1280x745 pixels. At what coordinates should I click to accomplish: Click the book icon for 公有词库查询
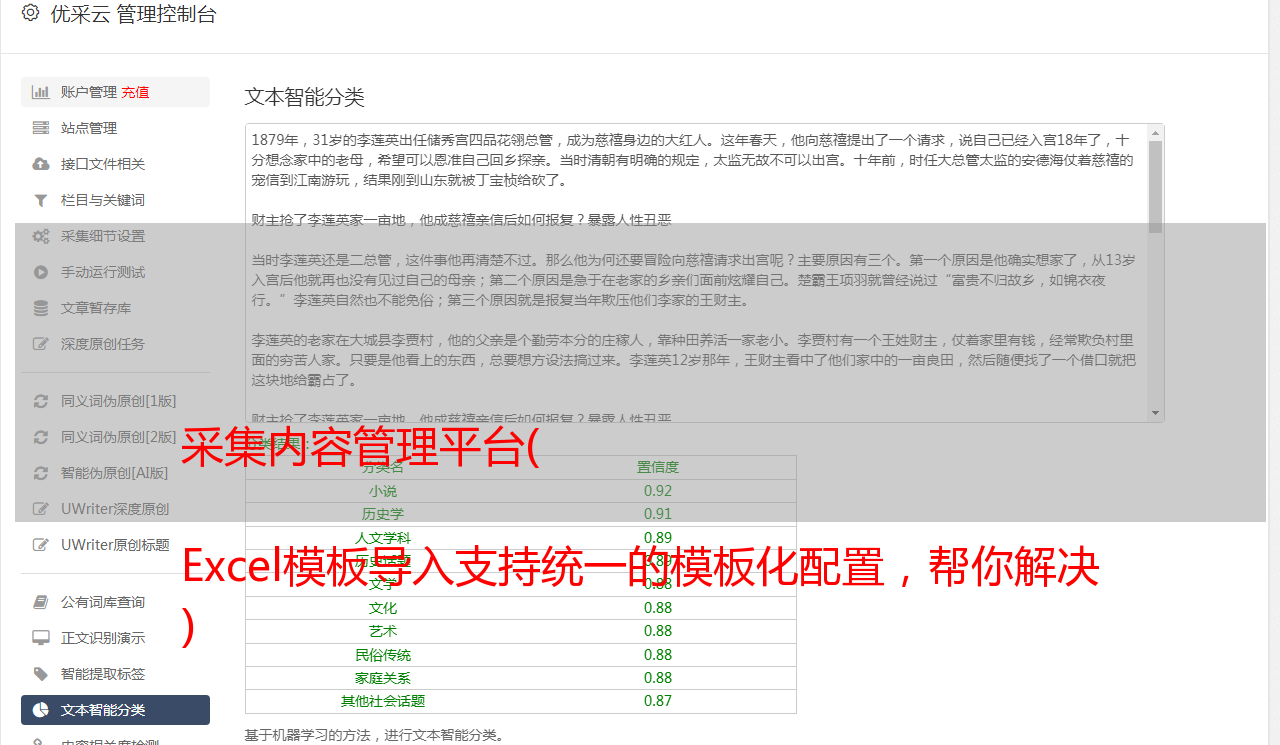click(41, 602)
